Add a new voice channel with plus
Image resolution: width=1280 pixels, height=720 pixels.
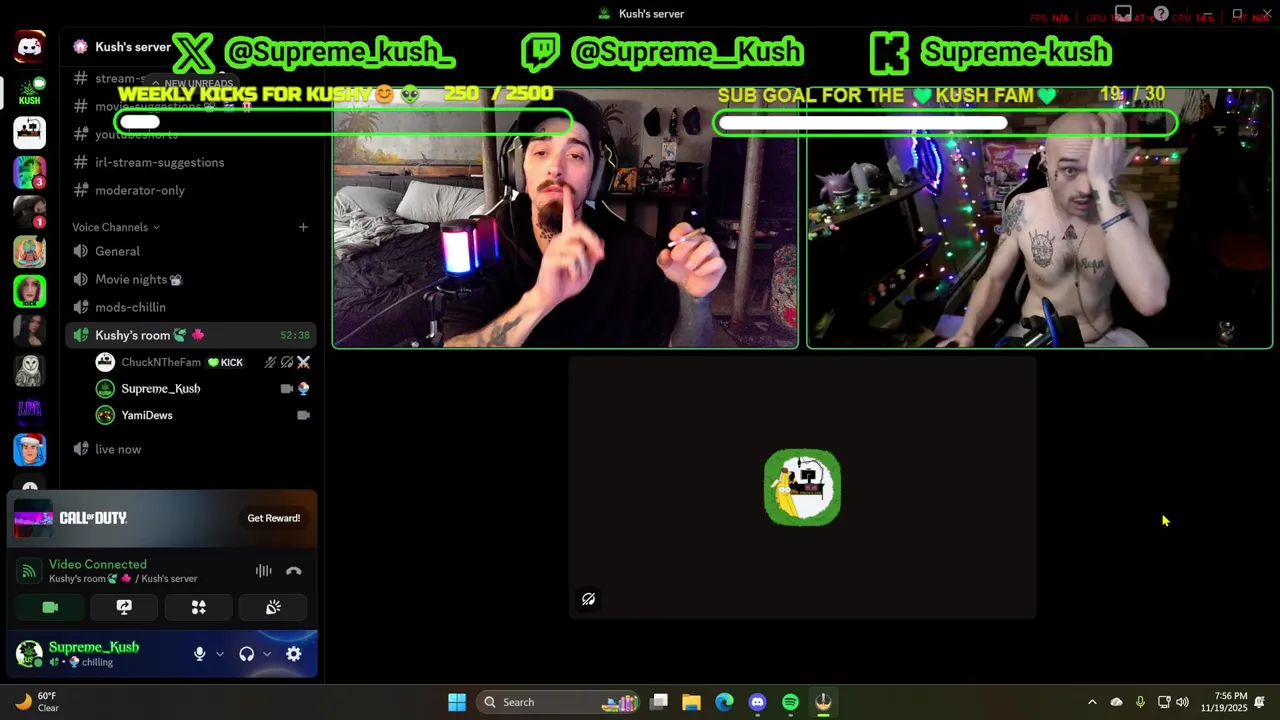[303, 227]
